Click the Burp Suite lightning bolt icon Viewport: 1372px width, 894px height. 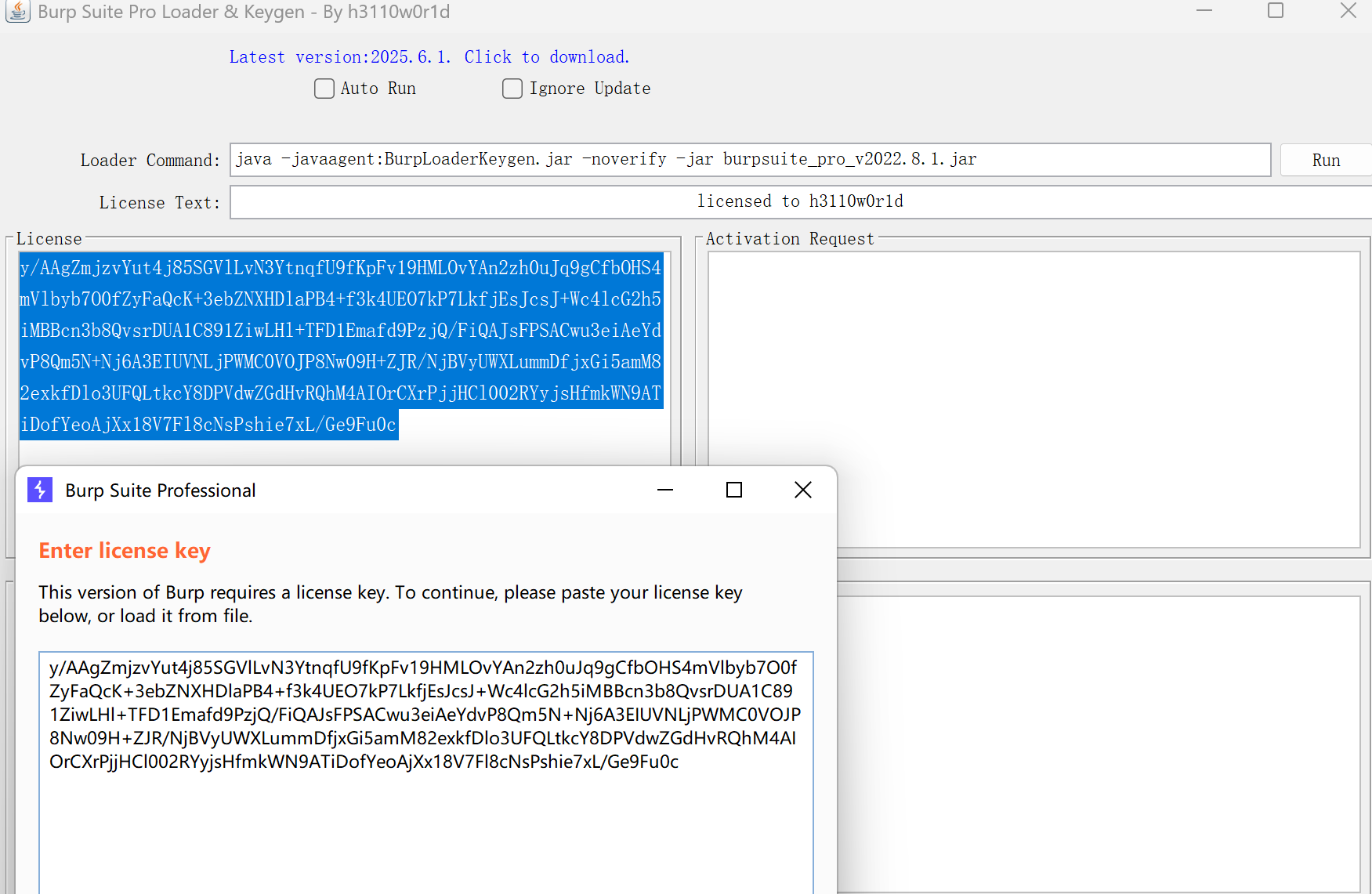click(x=39, y=490)
